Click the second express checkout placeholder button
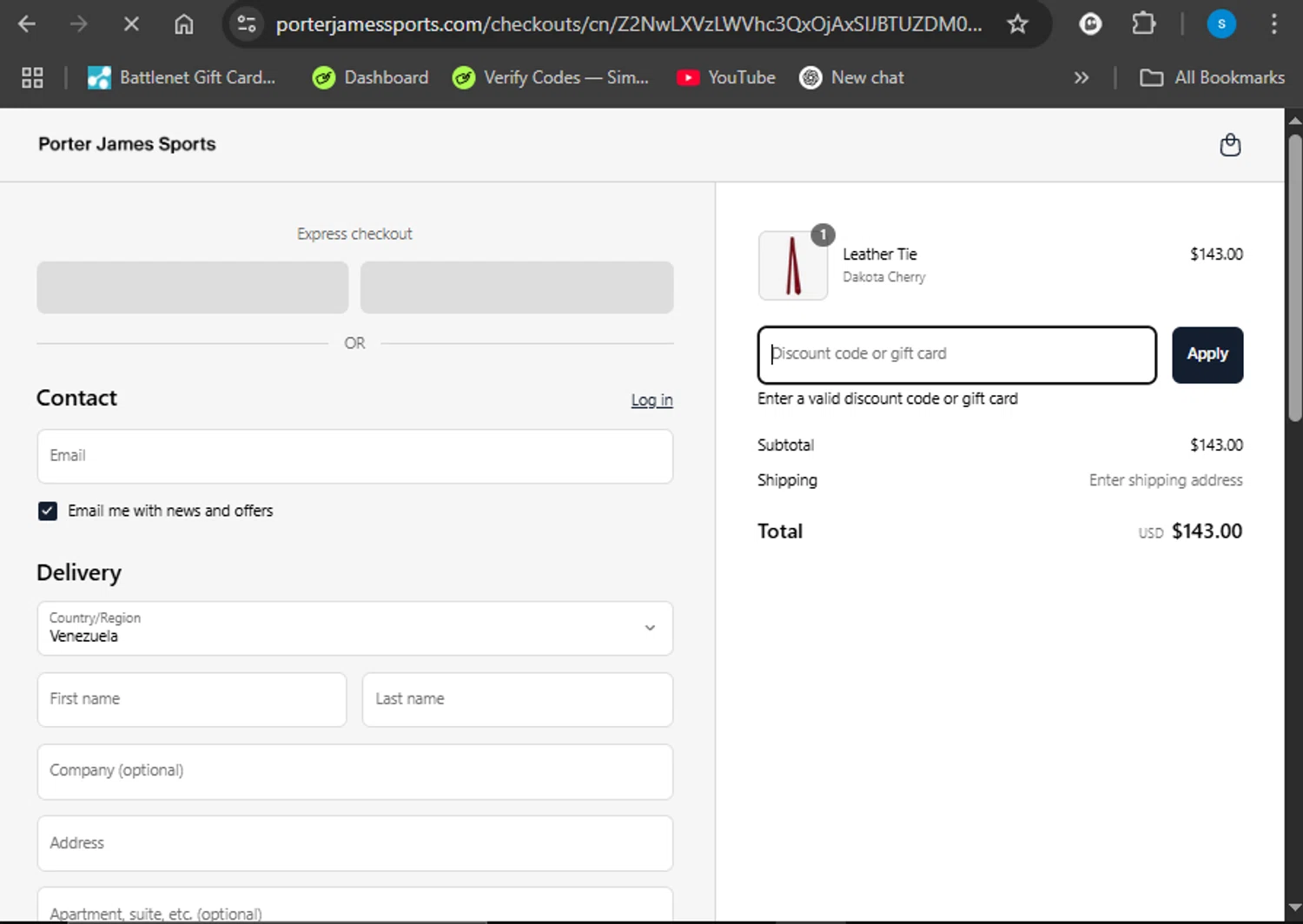 (x=517, y=287)
